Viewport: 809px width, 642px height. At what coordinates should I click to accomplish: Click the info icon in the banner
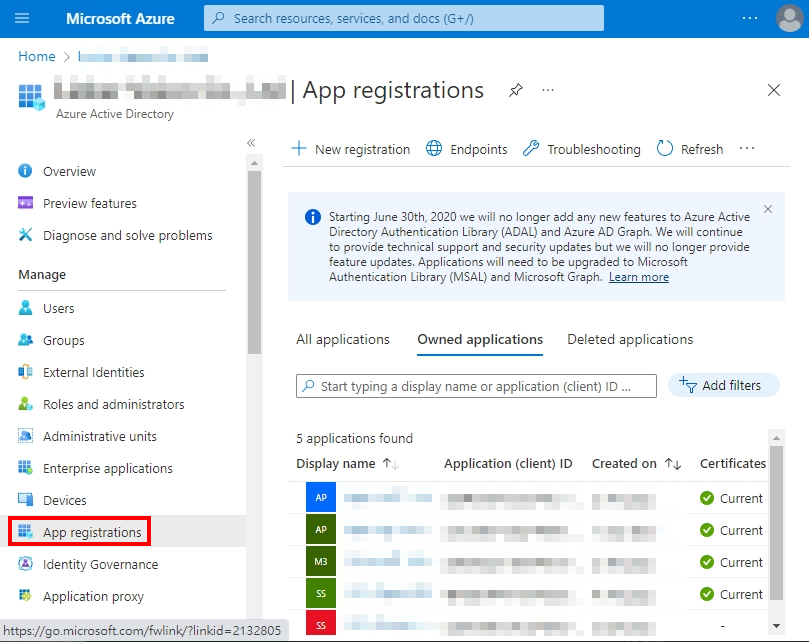coord(313,217)
